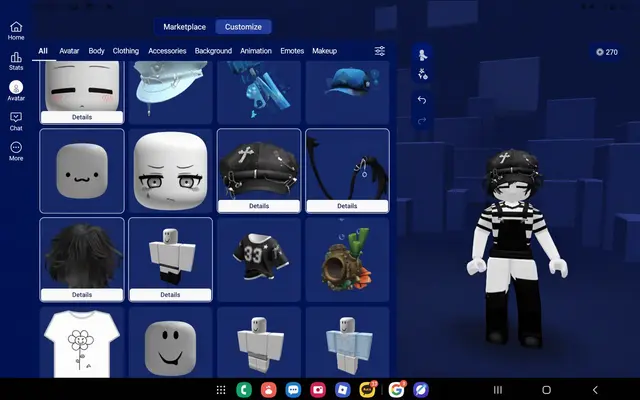640x400 pixels.
Task: Open the red contacts app in taskbar
Action: coord(269,390)
